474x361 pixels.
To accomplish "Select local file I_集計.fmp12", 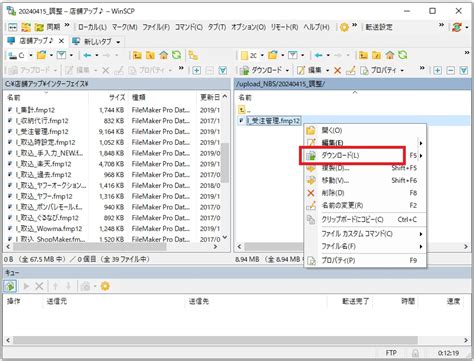I will point(35,110).
